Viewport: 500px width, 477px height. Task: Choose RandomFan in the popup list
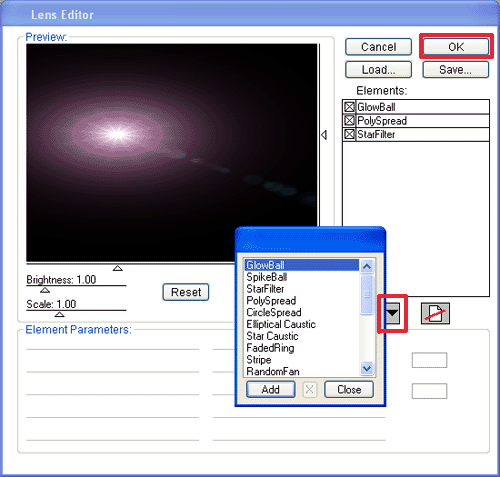302,371
